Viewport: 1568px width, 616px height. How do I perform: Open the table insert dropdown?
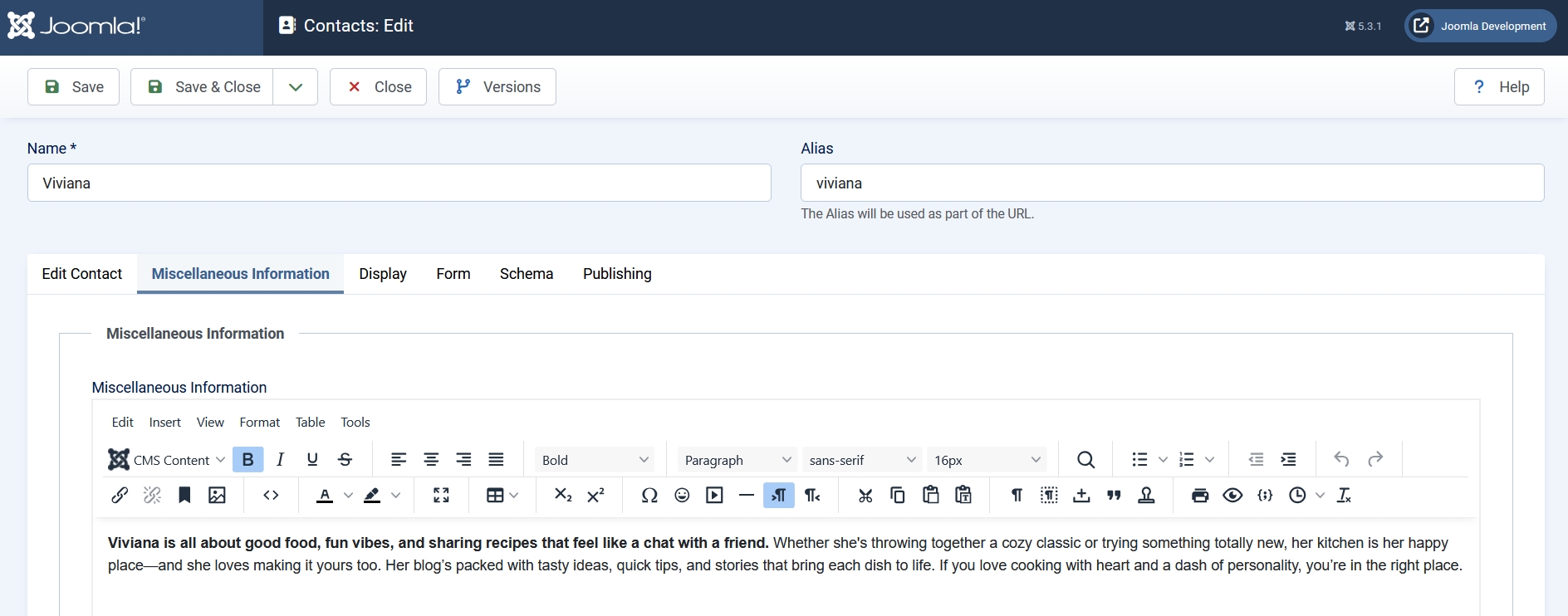pos(502,495)
